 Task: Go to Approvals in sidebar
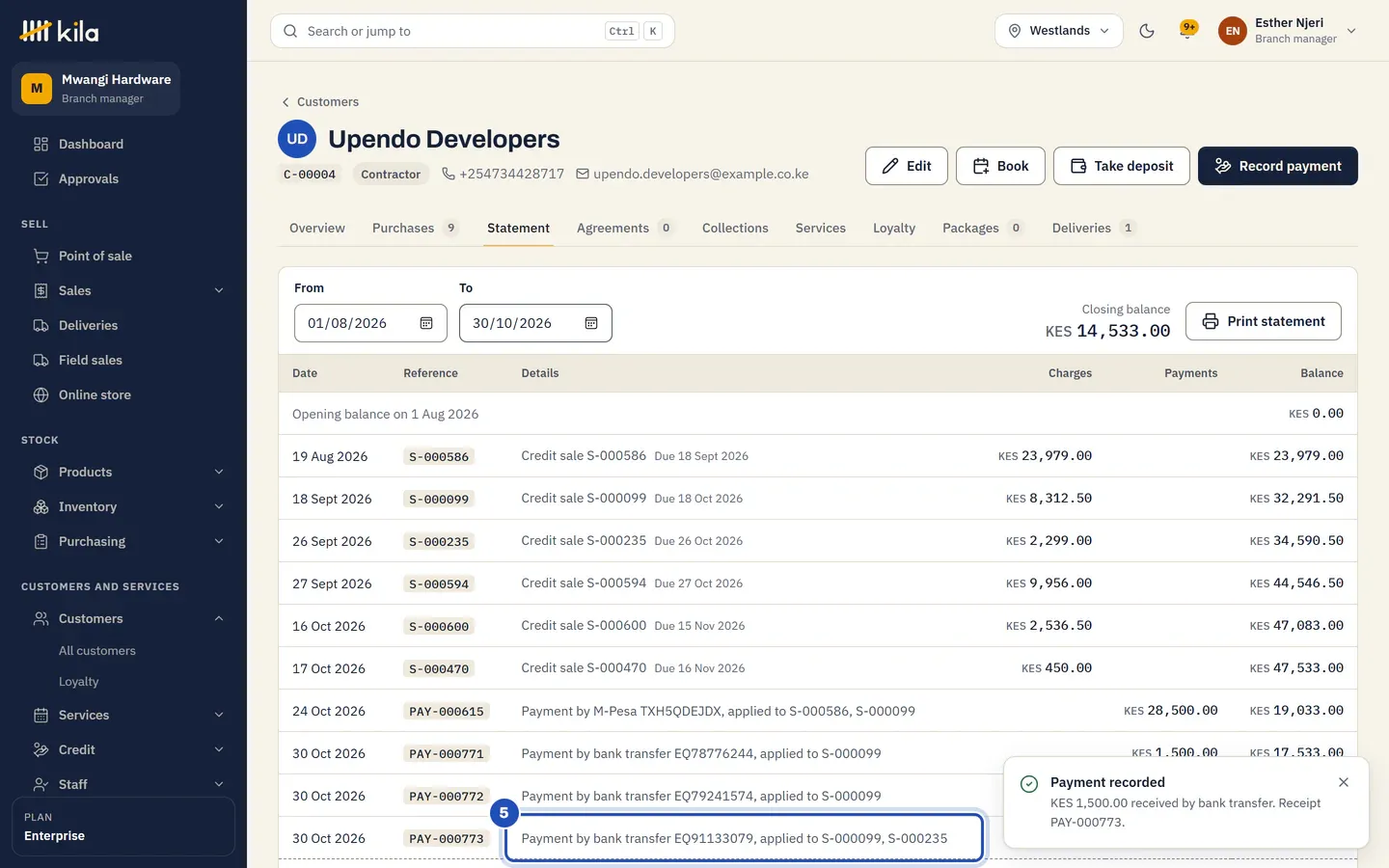coord(123,178)
